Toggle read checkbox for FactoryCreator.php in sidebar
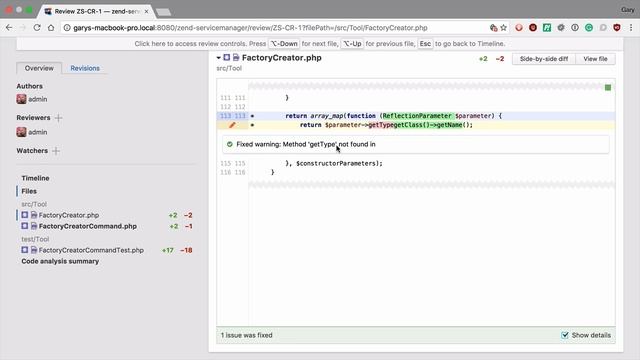The width and height of the screenshot is (640, 360). (x=25, y=215)
